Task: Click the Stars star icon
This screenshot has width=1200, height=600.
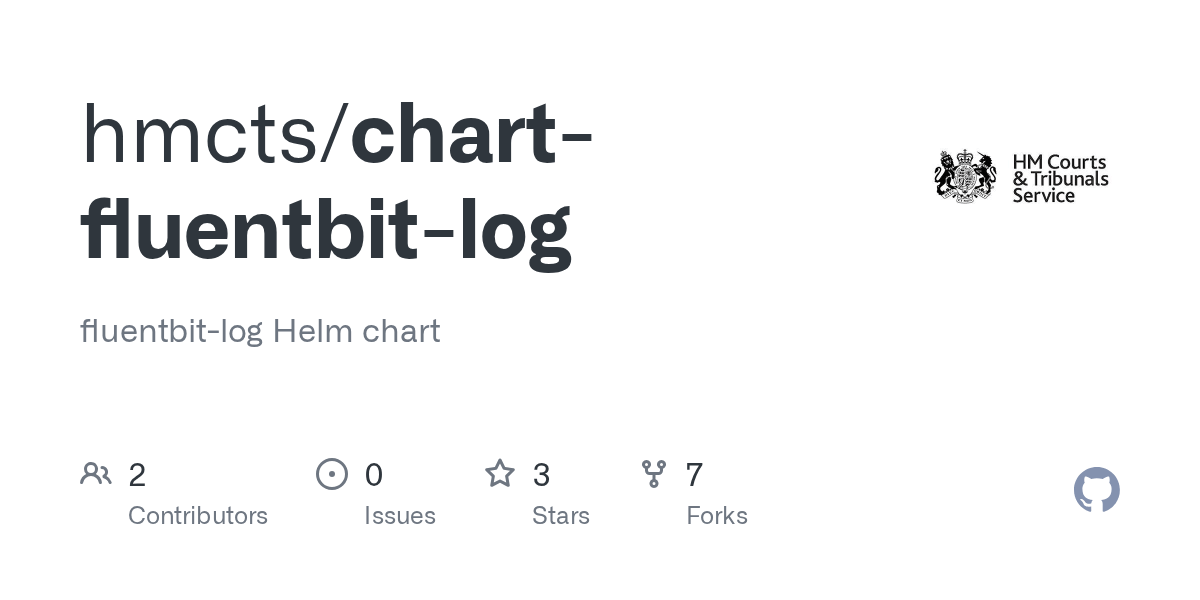Action: tap(500, 474)
